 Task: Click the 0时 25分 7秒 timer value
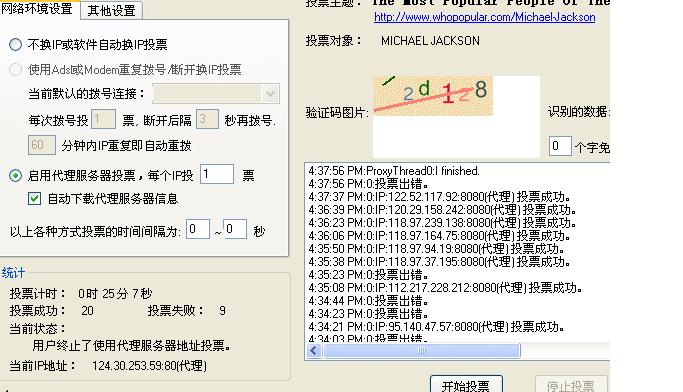coord(115,294)
